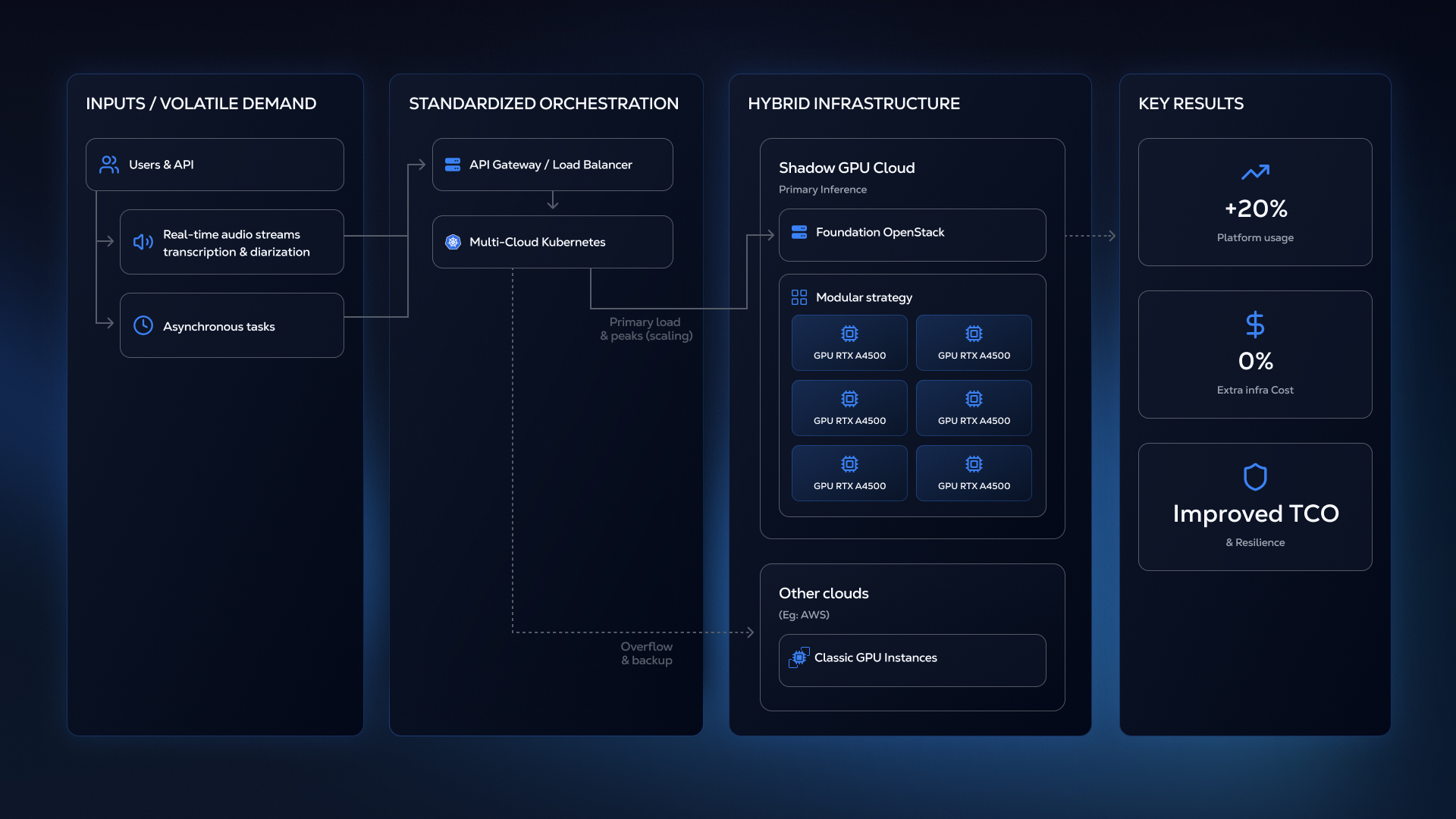Image resolution: width=1456 pixels, height=819 pixels.
Task: Select the Asynchronous tasks card
Action: (x=231, y=325)
